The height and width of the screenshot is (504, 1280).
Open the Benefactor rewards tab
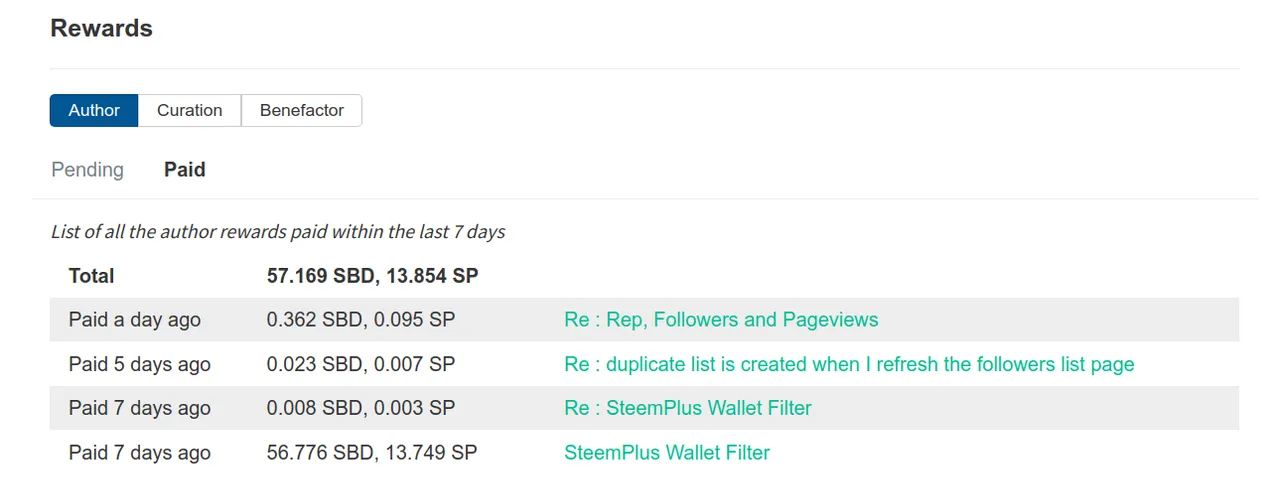tap(301, 110)
